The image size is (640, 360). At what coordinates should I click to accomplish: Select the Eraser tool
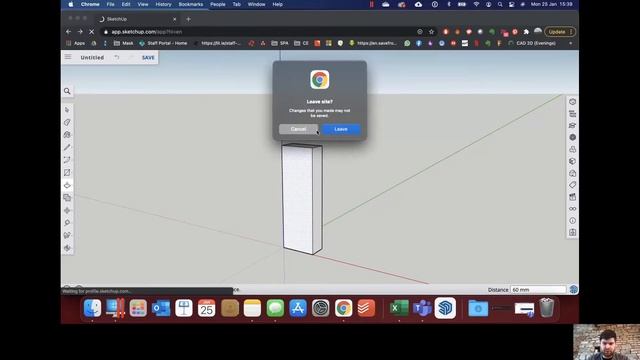[67, 122]
